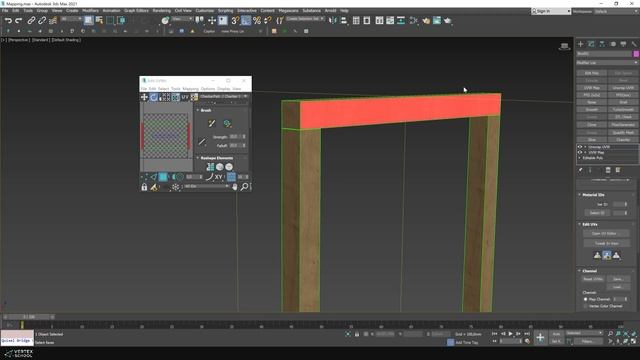Toggle visibility eye of UVW Map modifier
640x360 pixels.
coord(580,152)
